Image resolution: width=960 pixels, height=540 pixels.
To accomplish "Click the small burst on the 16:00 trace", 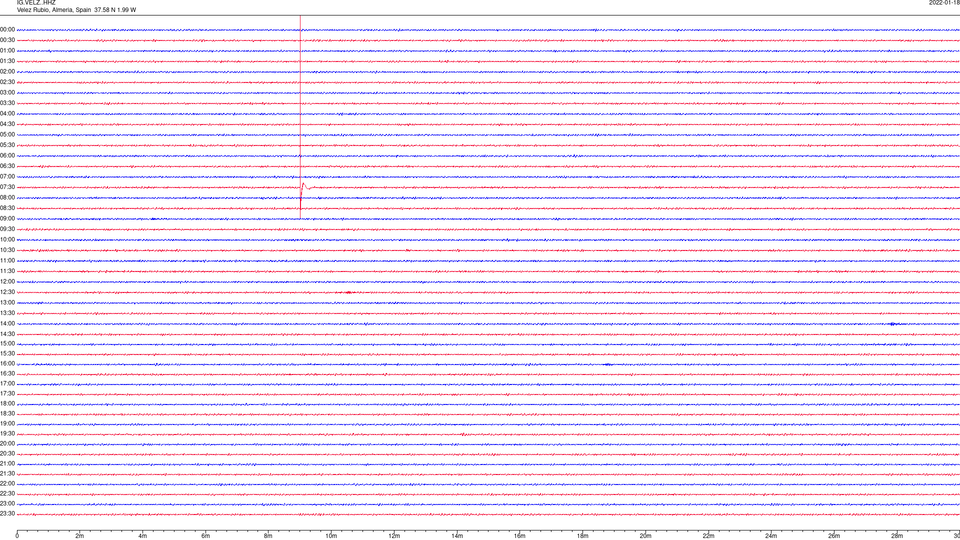I will click(x=607, y=364).
